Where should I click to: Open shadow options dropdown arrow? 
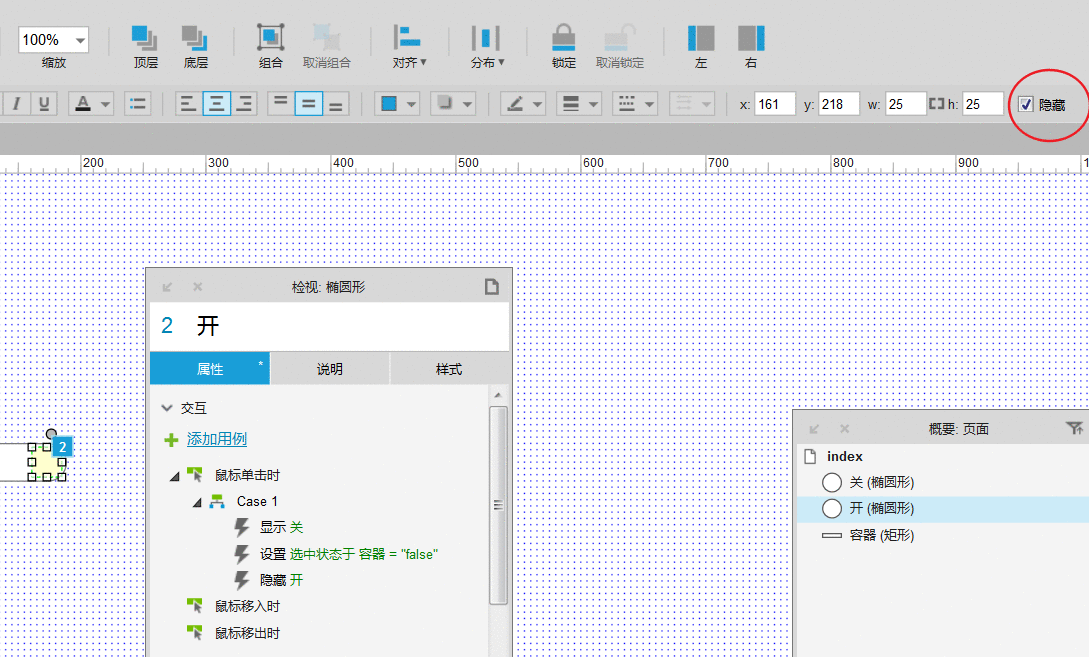click(x=467, y=105)
